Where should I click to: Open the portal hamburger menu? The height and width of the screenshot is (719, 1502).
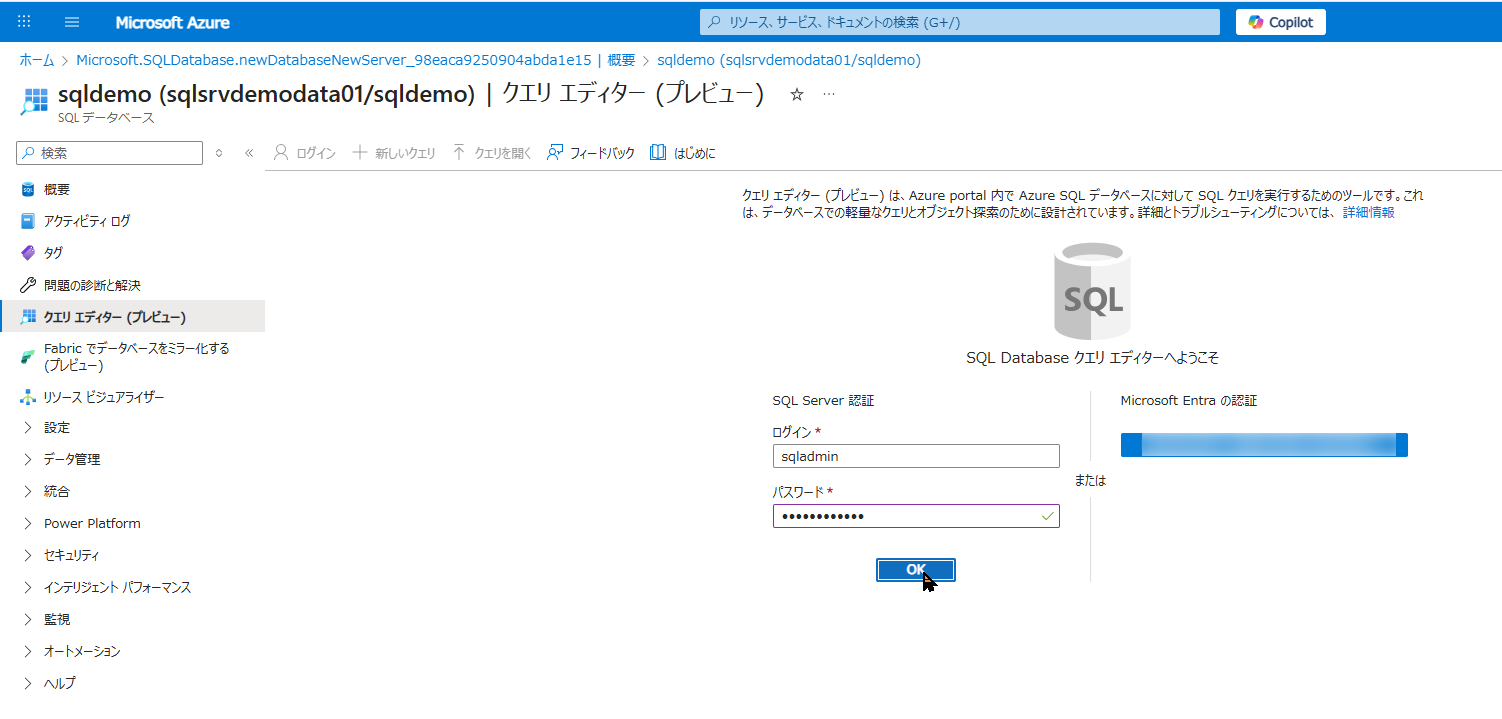(x=72, y=22)
